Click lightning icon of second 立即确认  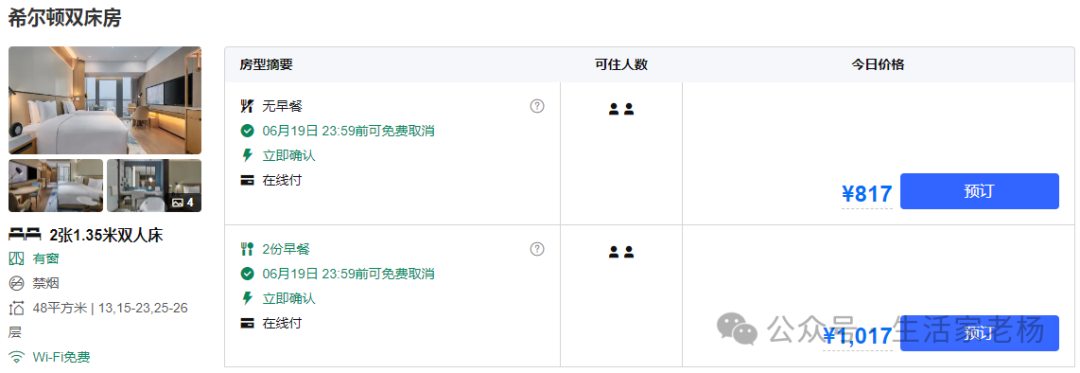(247, 298)
